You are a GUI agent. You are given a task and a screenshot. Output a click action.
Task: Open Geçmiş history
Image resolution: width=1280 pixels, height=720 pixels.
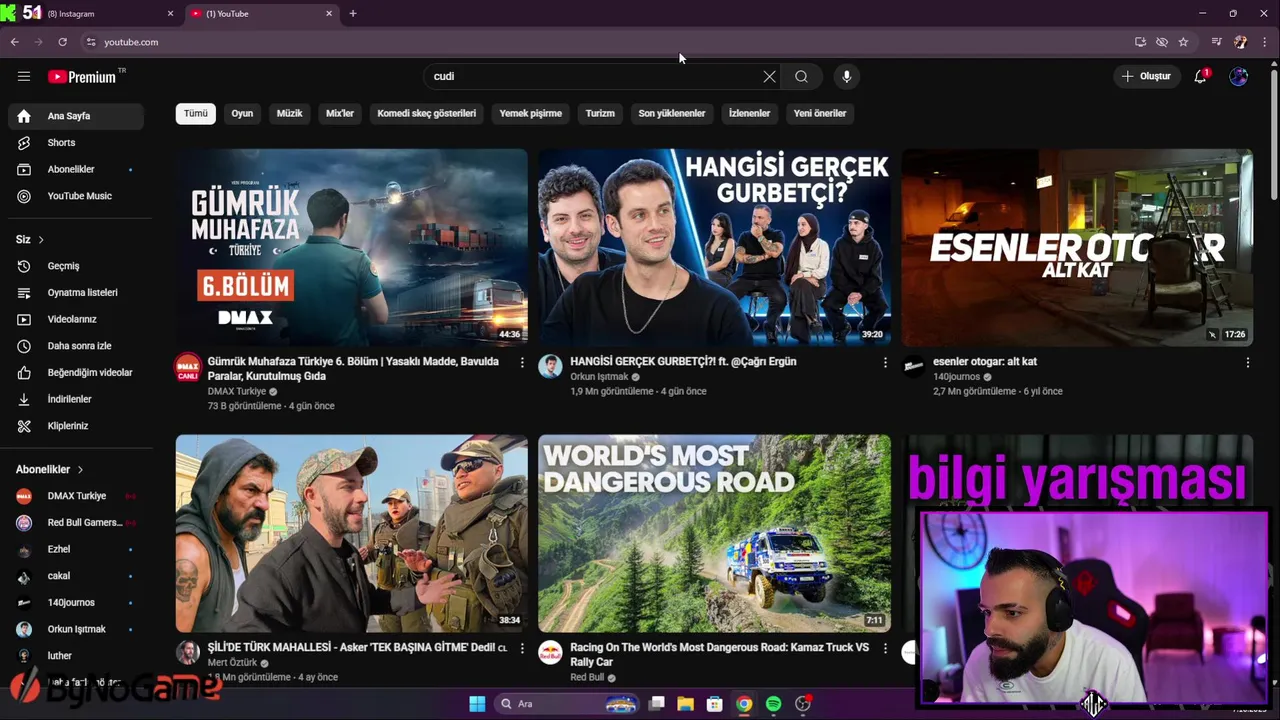[76, 266]
